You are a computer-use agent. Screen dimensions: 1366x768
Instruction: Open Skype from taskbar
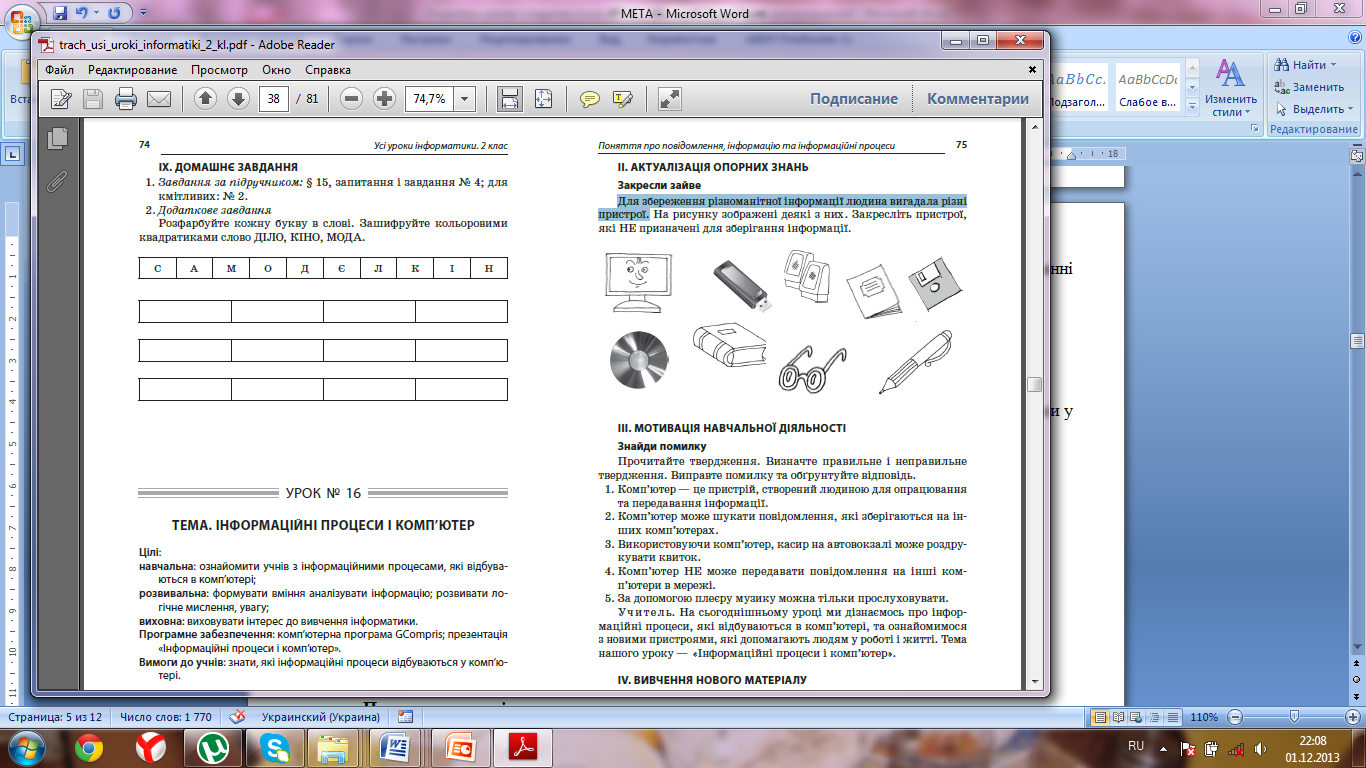click(x=273, y=748)
